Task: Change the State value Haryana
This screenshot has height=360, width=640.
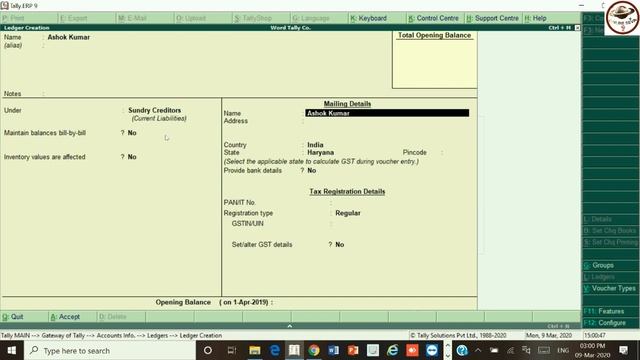Action: 320,152
